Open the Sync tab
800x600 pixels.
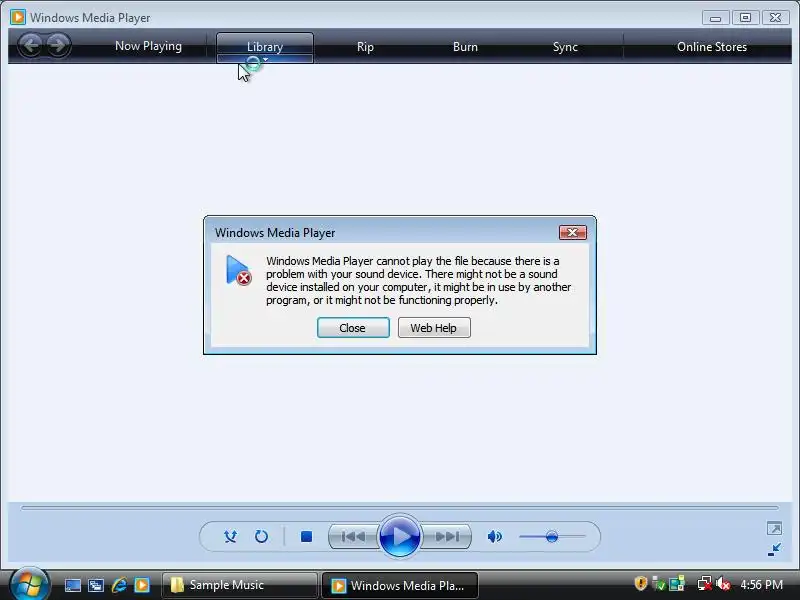(x=565, y=47)
